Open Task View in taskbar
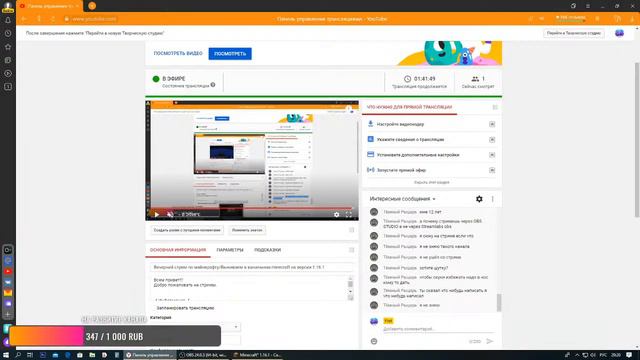Image resolution: width=640 pixels, height=360 pixels. [x=30, y=355]
